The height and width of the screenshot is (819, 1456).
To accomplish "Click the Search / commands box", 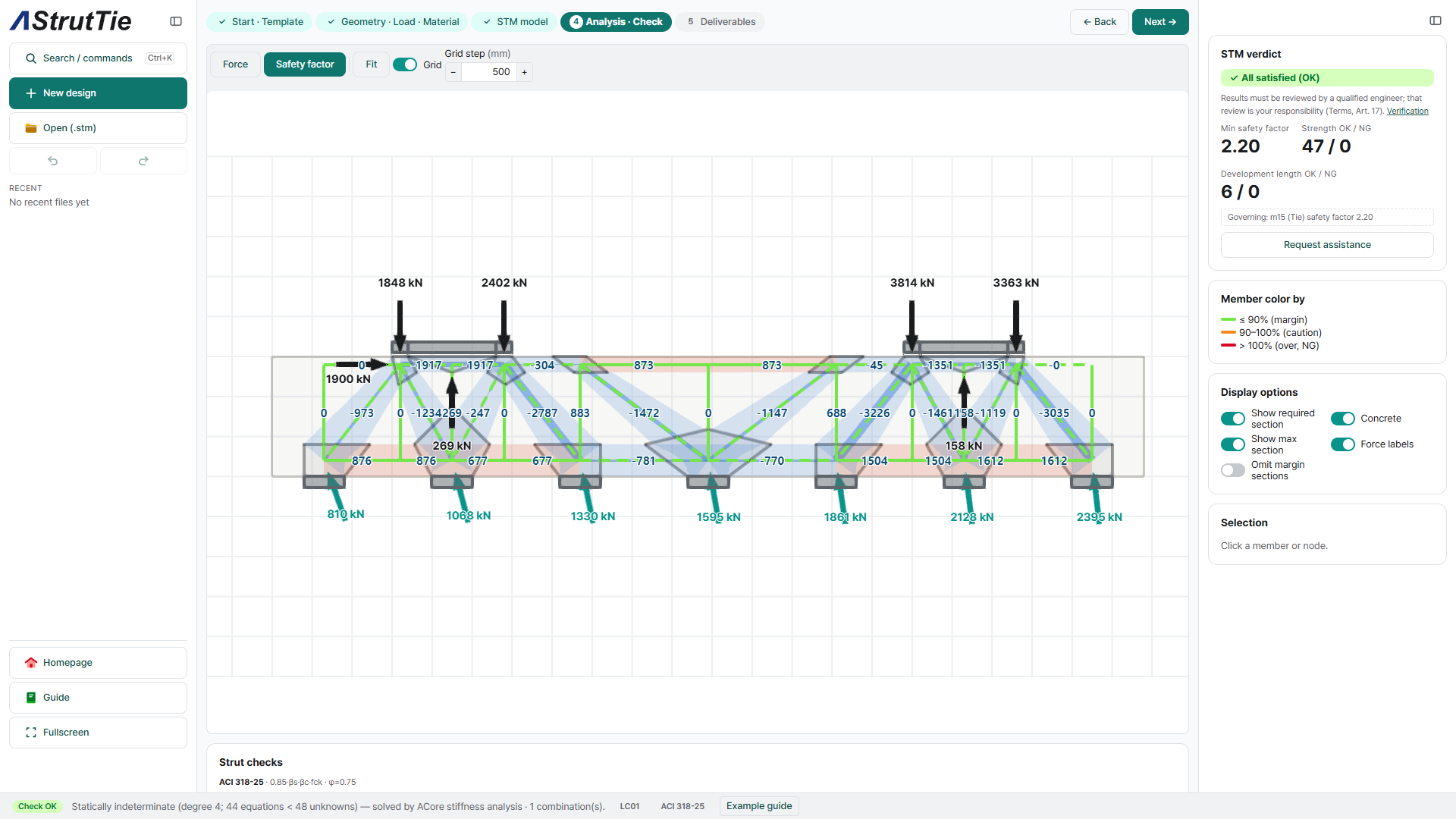I will click(99, 58).
